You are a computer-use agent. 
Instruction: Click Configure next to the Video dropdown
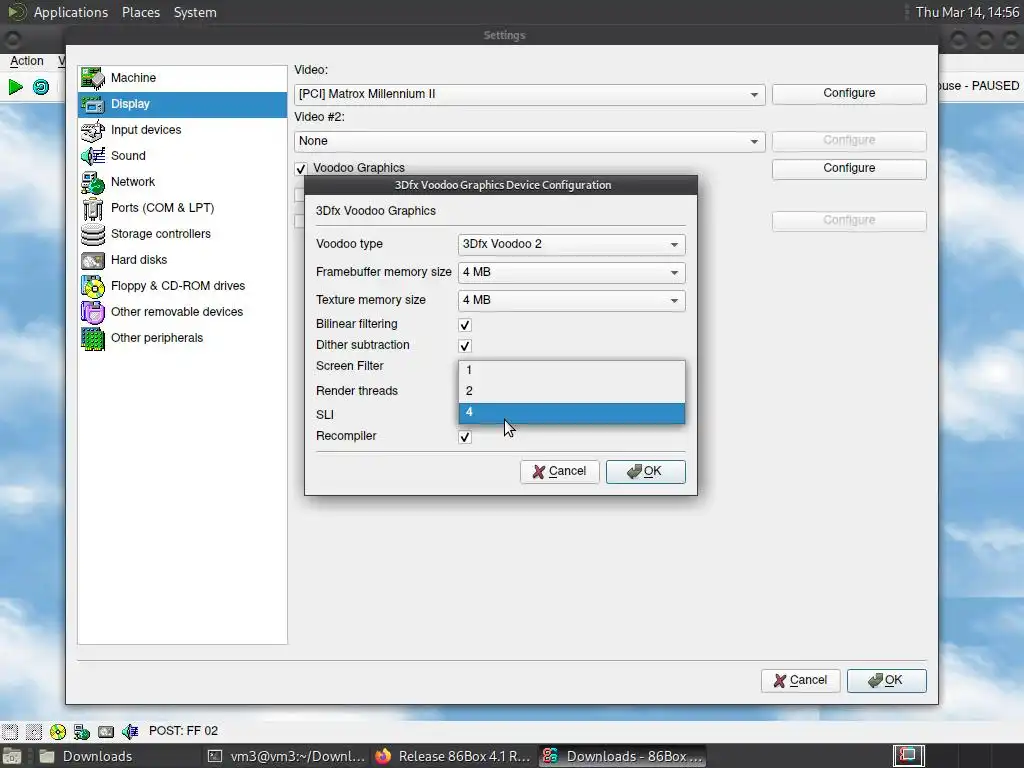pos(849,93)
